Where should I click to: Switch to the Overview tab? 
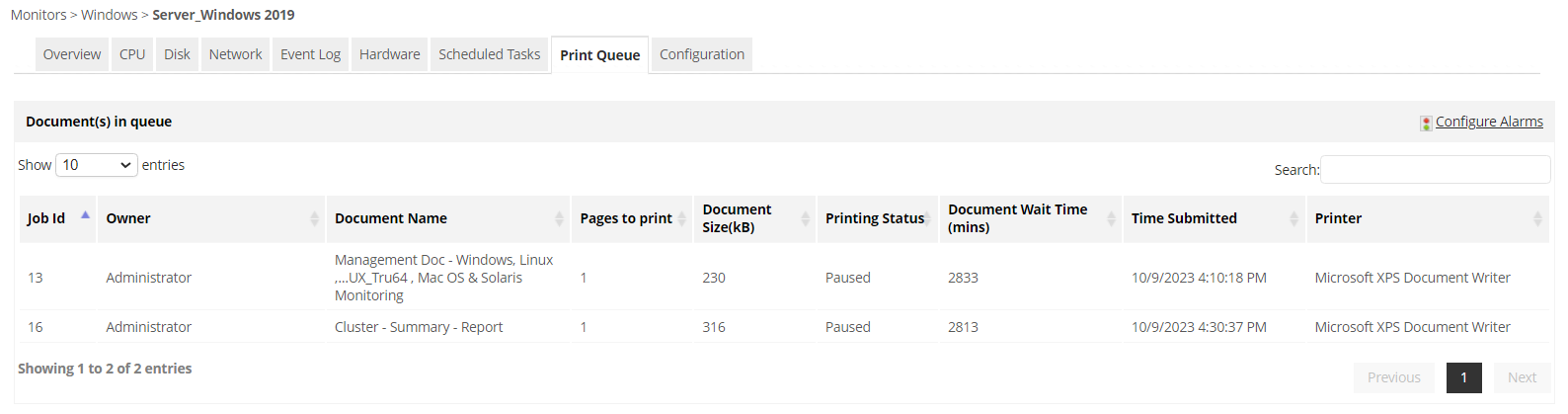[72, 54]
